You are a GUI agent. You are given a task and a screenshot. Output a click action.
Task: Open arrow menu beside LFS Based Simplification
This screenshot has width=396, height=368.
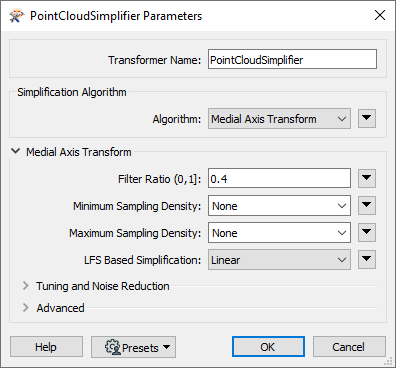[367, 259]
